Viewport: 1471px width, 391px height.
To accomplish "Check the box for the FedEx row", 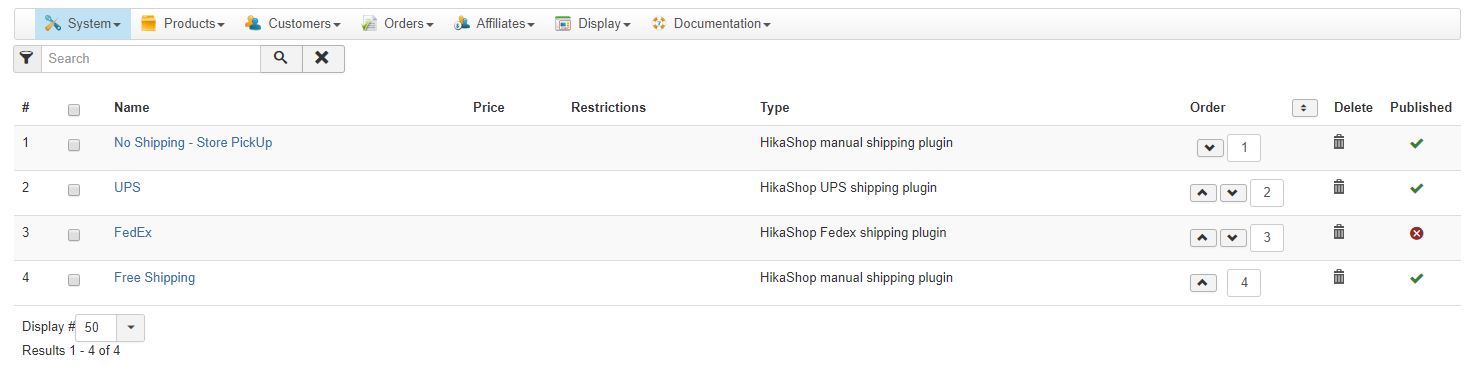I will 74,235.
